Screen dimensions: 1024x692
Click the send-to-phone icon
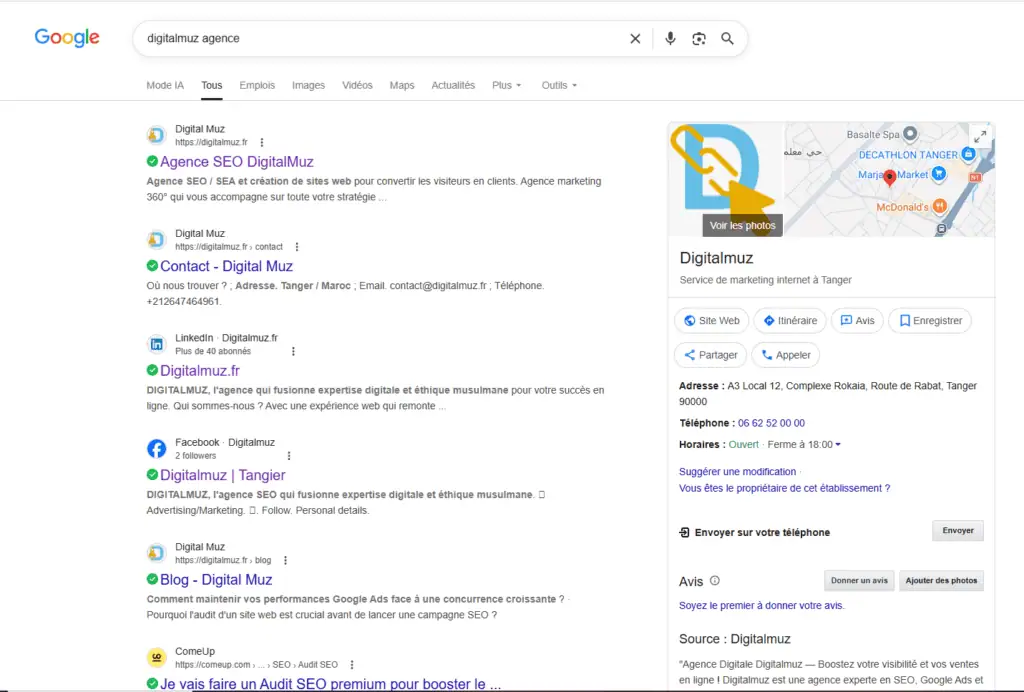(x=684, y=533)
